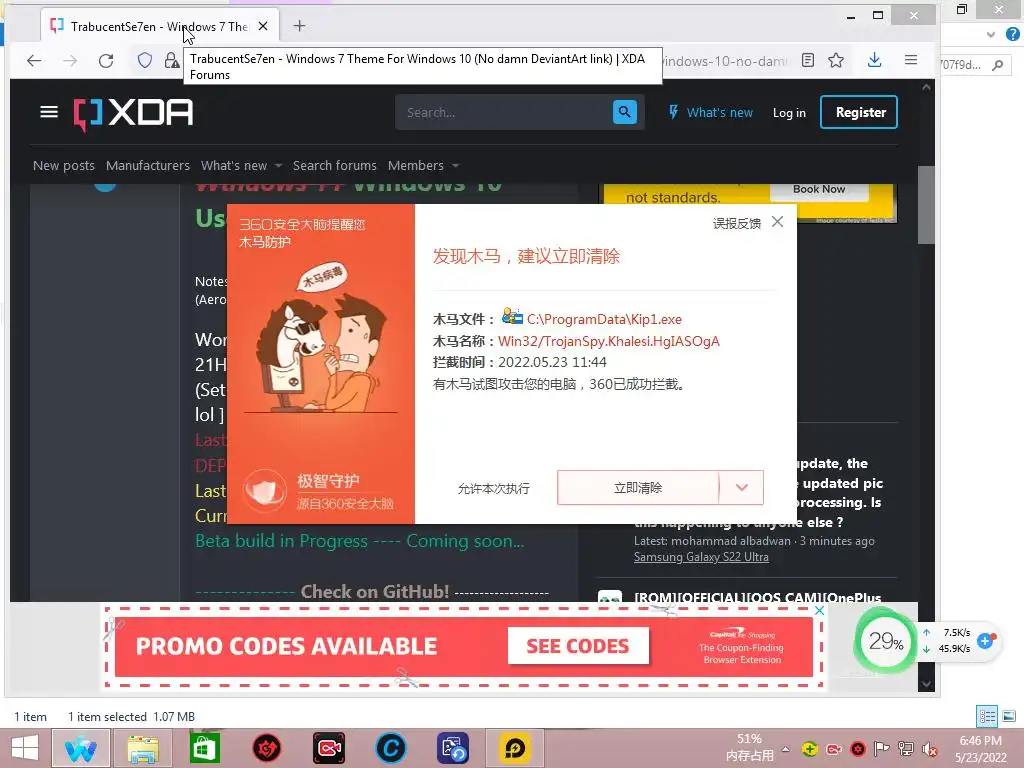The width and height of the screenshot is (1024, 768).
Task: Open the Book Now ad button
Action: coord(819,189)
